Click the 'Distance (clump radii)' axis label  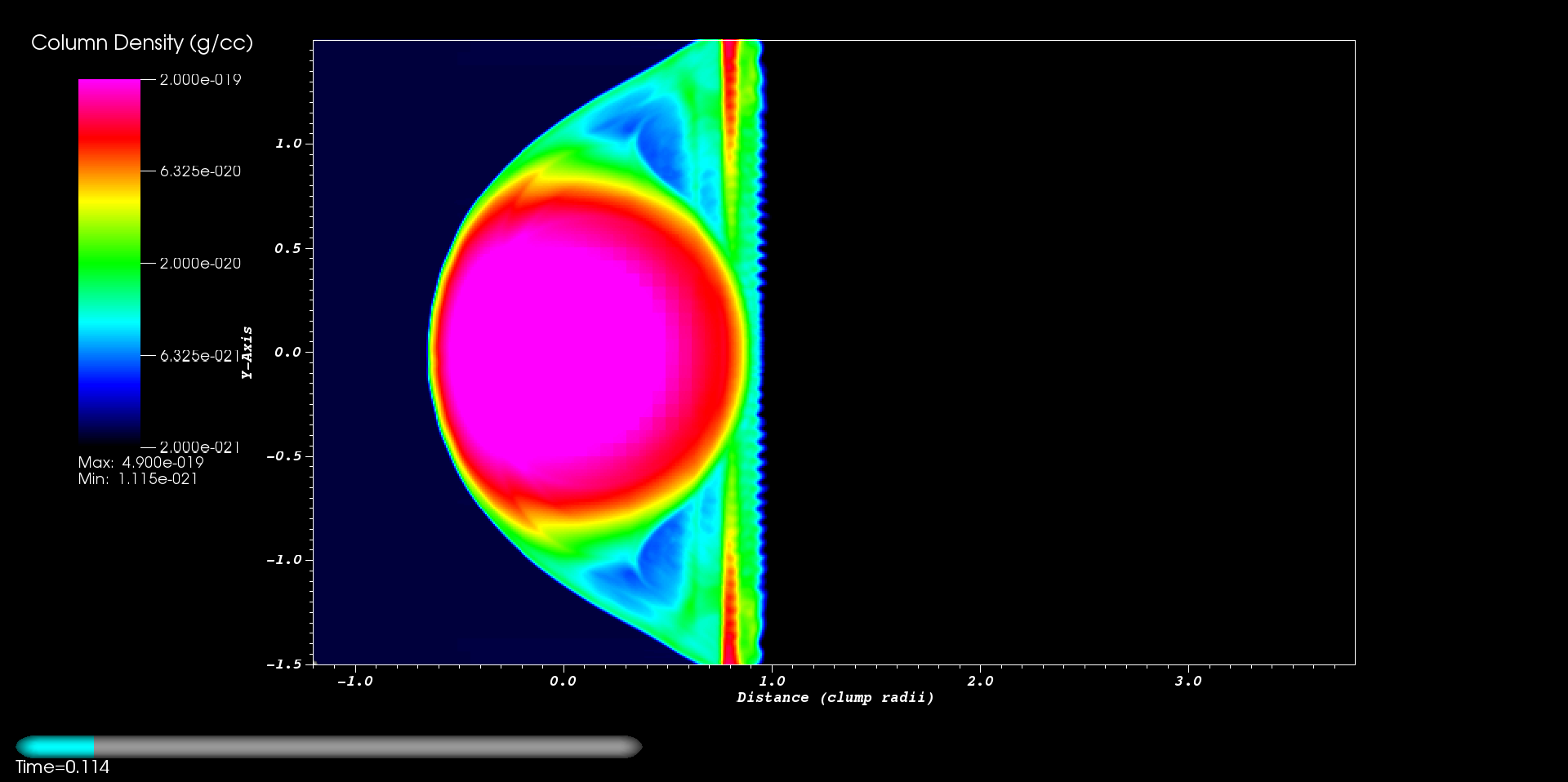(835, 698)
